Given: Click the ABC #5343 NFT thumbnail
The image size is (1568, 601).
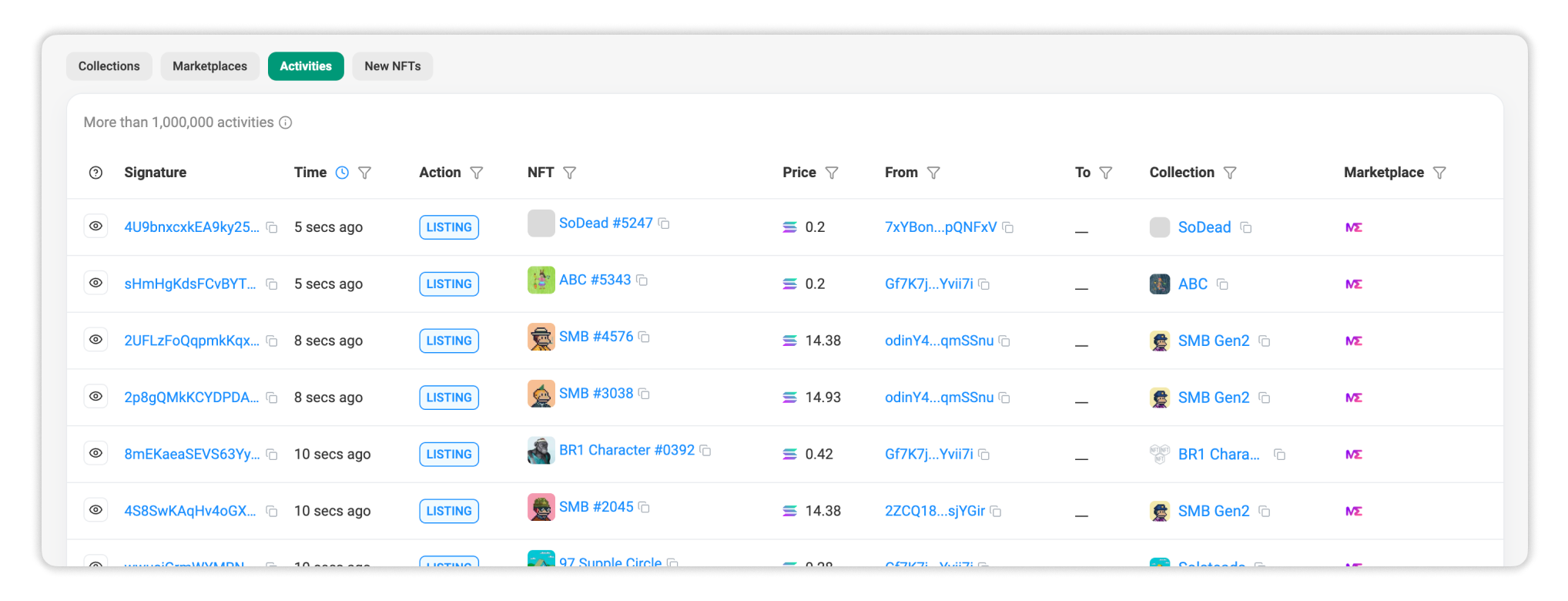Looking at the screenshot, I should click(x=541, y=280).
